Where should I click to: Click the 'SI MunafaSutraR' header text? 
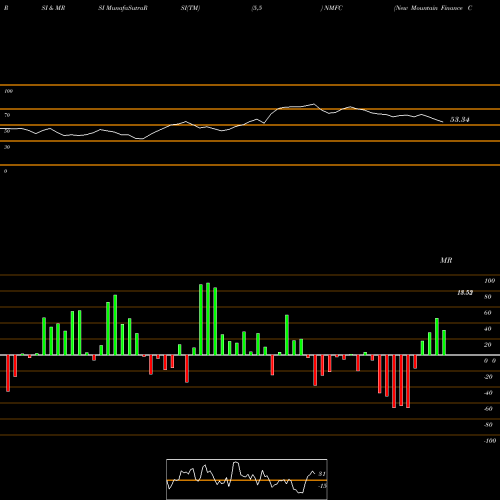click(x=123, y=8)
